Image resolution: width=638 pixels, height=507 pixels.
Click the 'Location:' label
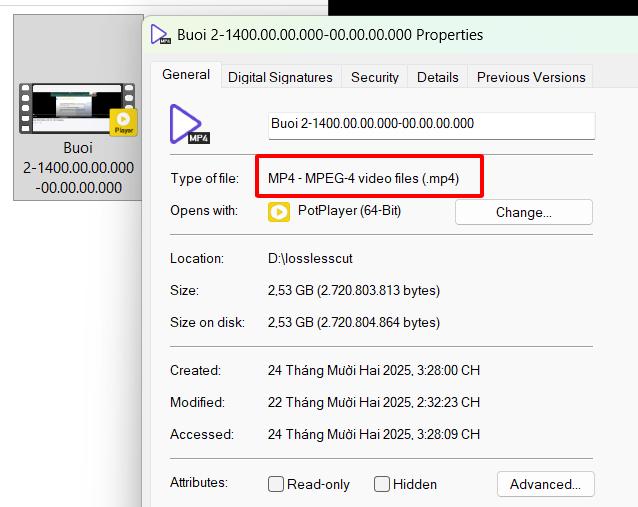tap(197, 258)
